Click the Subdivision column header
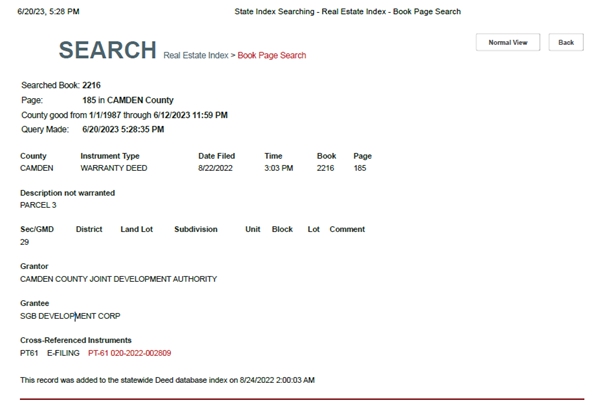The height and width of the screenshot is (407, 605). point(195,229)
